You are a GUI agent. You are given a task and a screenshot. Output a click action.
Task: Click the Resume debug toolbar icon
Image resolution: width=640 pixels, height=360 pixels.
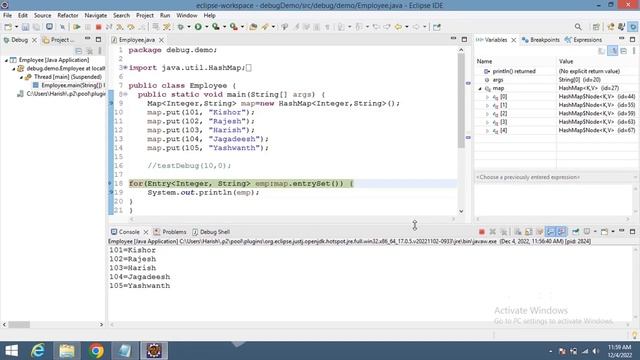click(x=76, y=27)
